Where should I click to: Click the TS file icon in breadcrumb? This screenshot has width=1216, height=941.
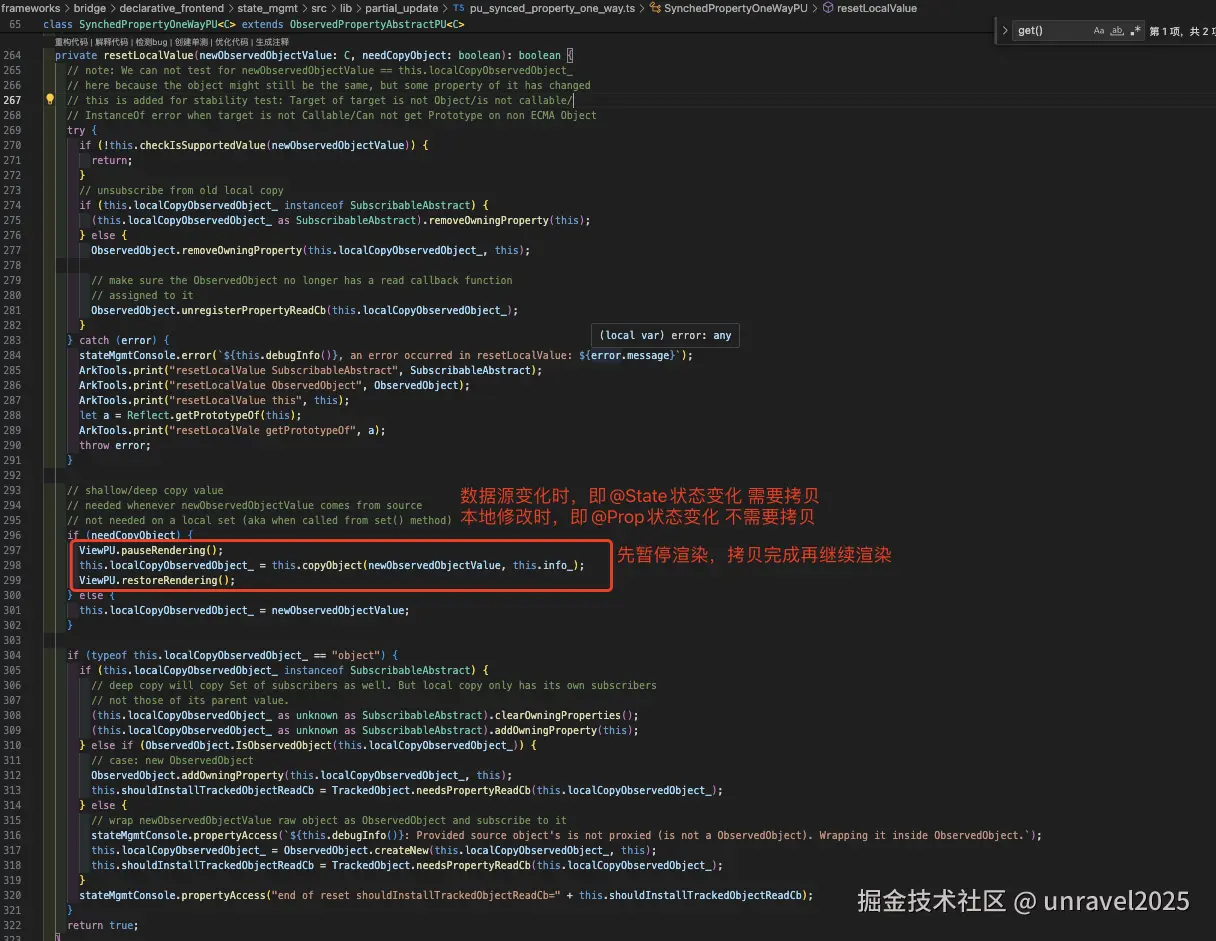pyautogui.click(x=459, y=8)
